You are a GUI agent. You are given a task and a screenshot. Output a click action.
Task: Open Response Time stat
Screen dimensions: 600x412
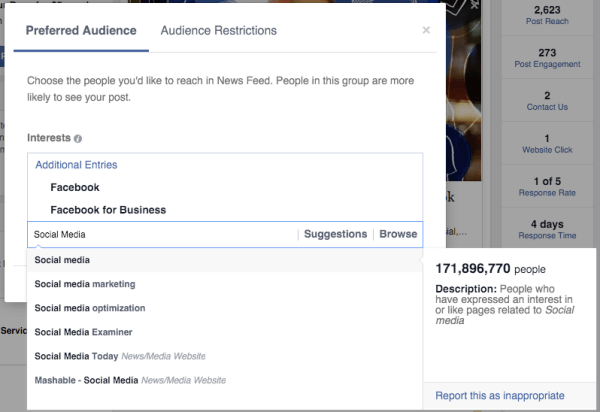click(547, 230)
